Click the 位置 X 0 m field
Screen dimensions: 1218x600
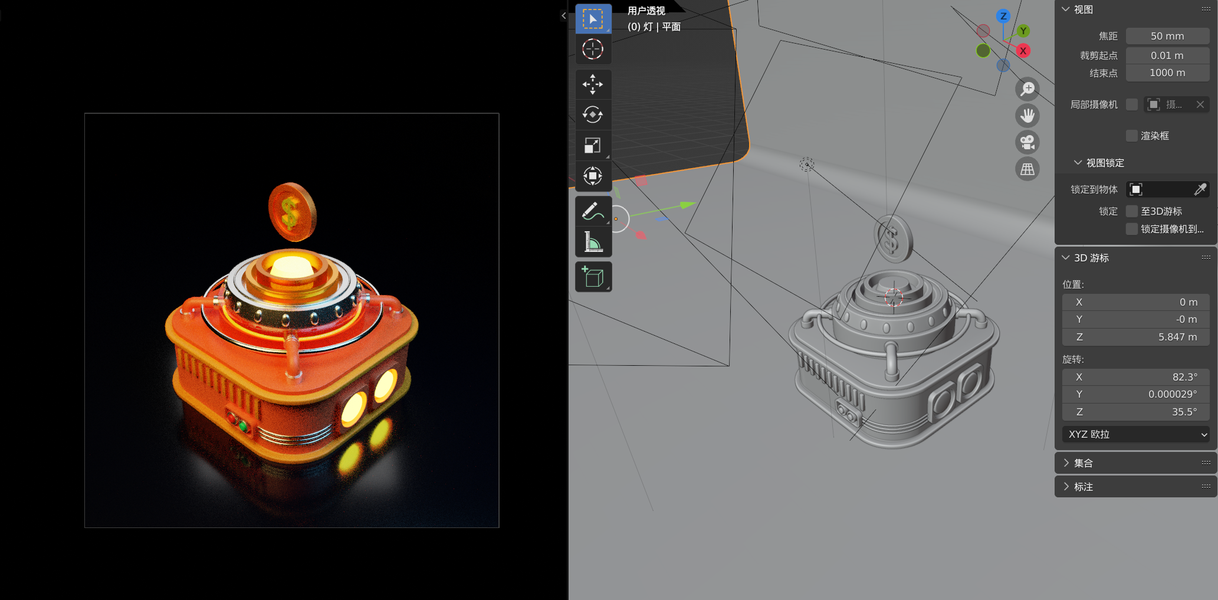point(1136,302)
